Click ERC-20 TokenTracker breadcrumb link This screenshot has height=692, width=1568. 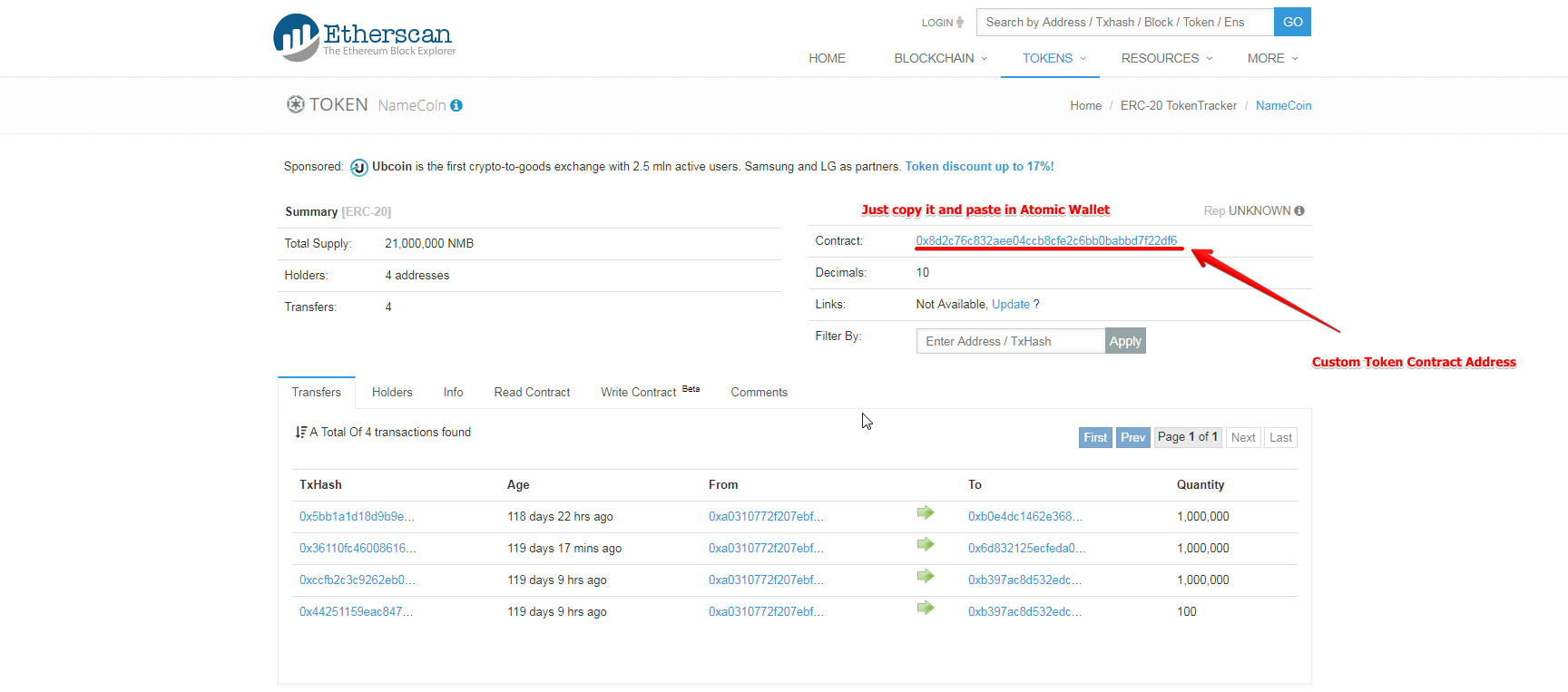(1179, 105)
